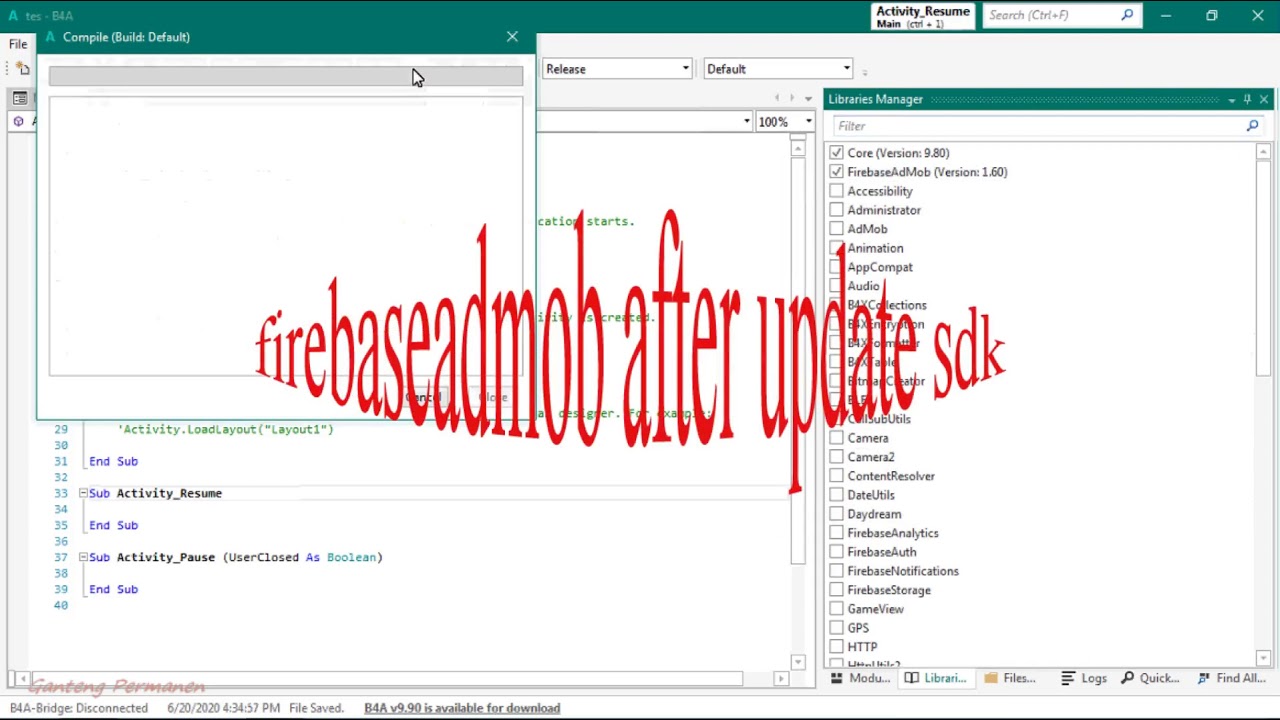Image resolution: width=1280 pixels, height=720 pixels.
Task: Click the search magnifier icon in title bar
Action: tap(1127, 15)
